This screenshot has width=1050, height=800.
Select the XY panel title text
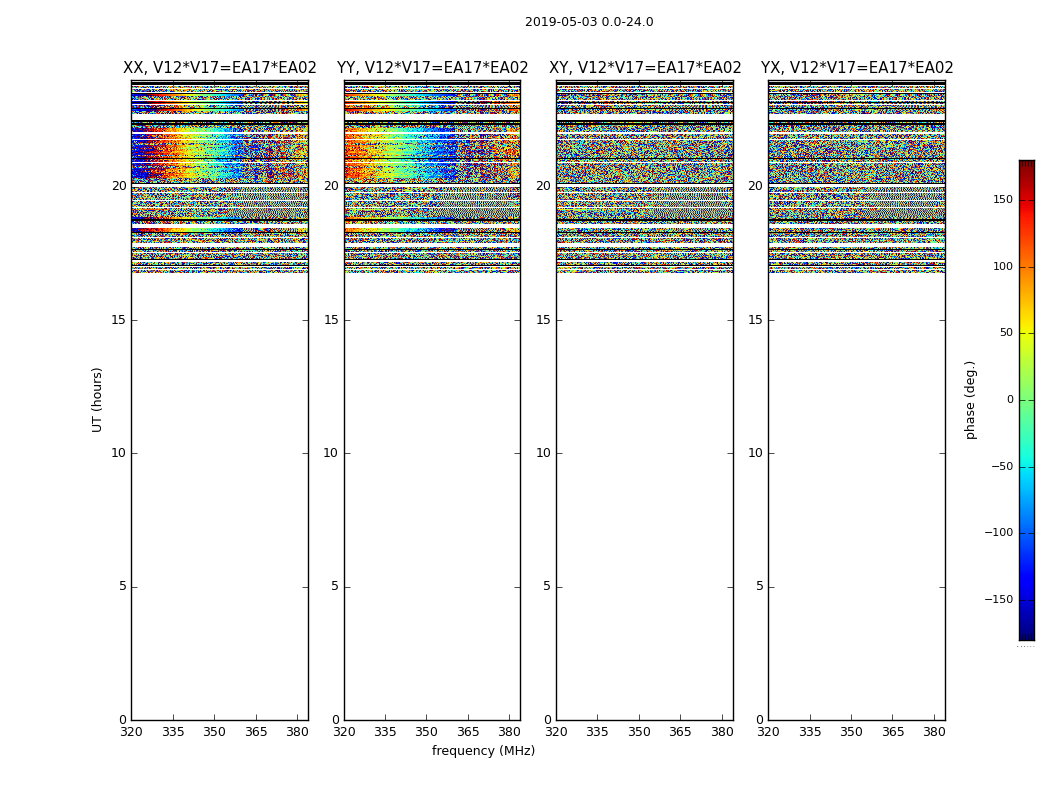(x=645, y=68)
